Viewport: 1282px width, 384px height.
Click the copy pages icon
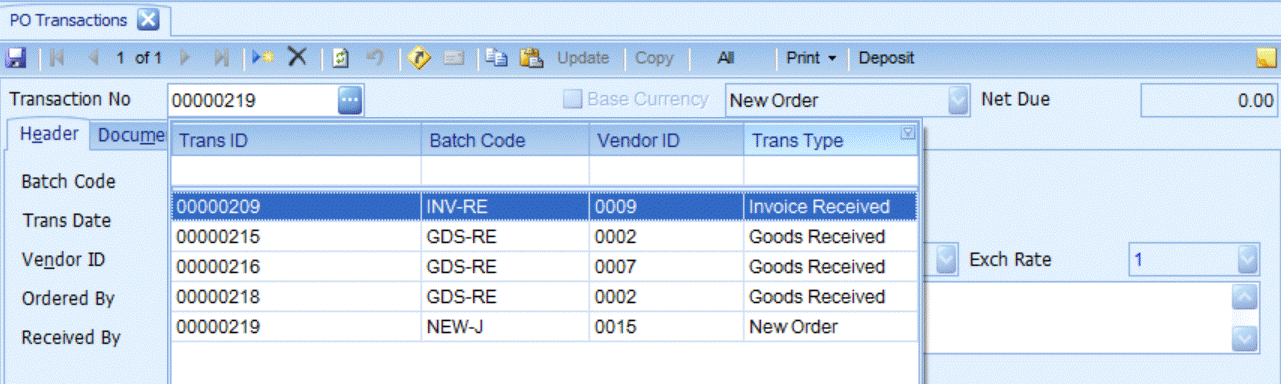pos(497,58)
